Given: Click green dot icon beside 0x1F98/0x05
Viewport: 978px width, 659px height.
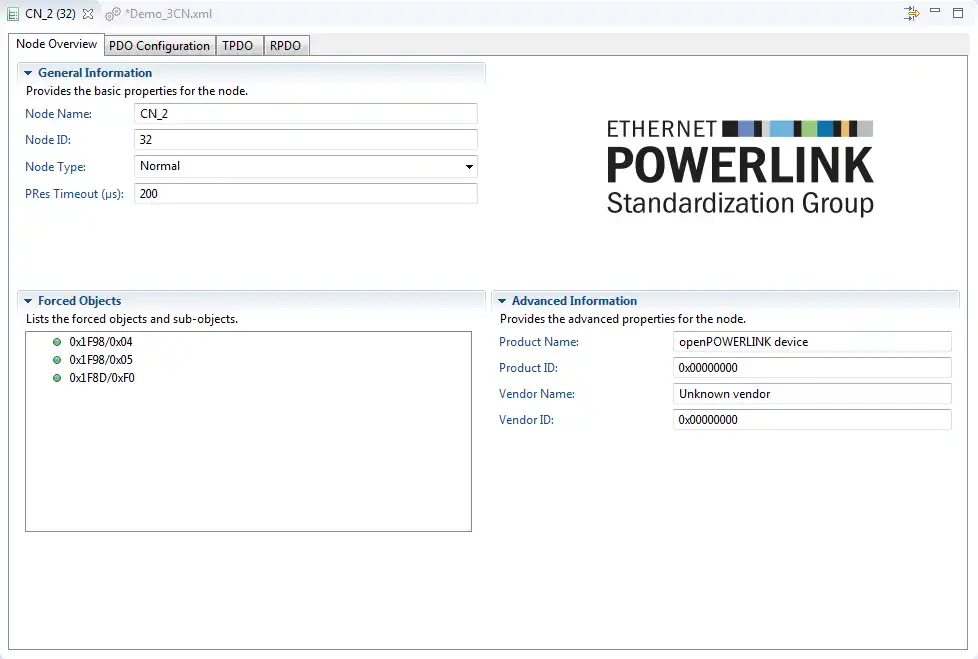Looking at the screenshot, I should [x=57, y=360].
